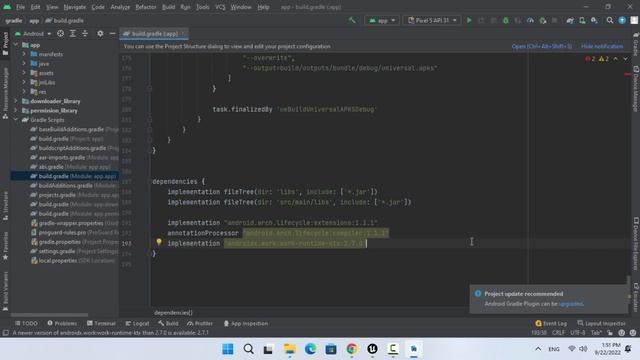The height and width of the screenshot is (360, 640).
Task: Open the Android project view dropdown
Action: click(33, 33)
